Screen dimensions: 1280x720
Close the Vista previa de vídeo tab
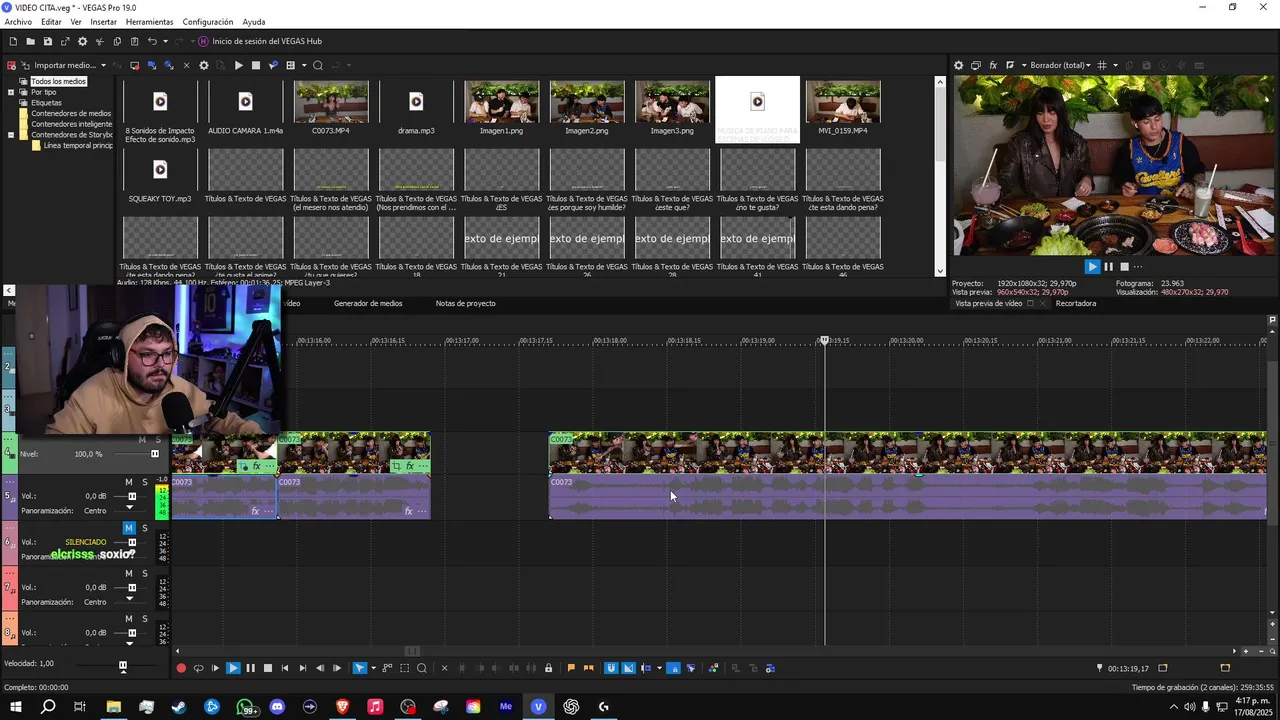click(x=1042, y=303)
